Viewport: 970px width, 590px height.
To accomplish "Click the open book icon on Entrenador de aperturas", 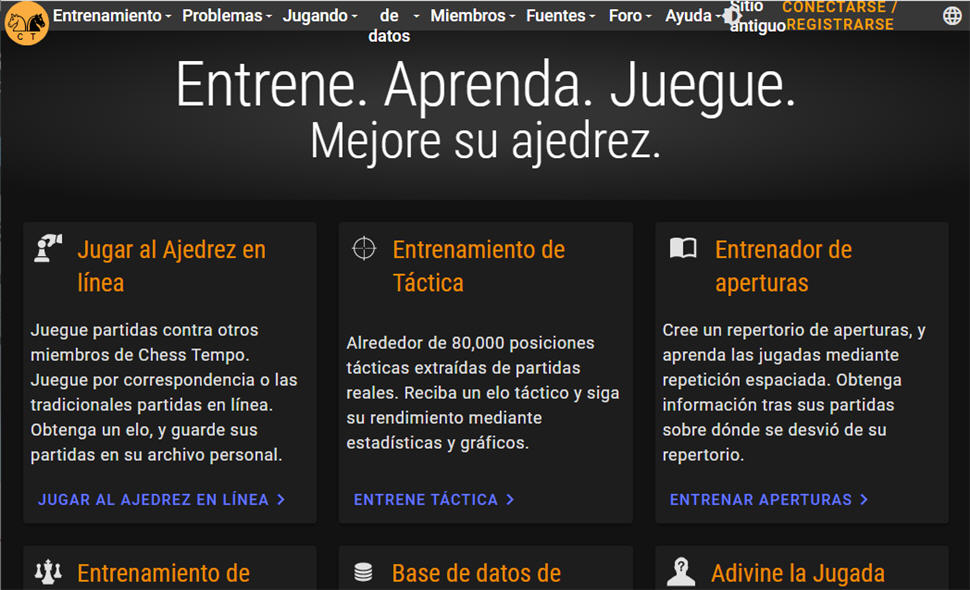I will coord(682,249).
